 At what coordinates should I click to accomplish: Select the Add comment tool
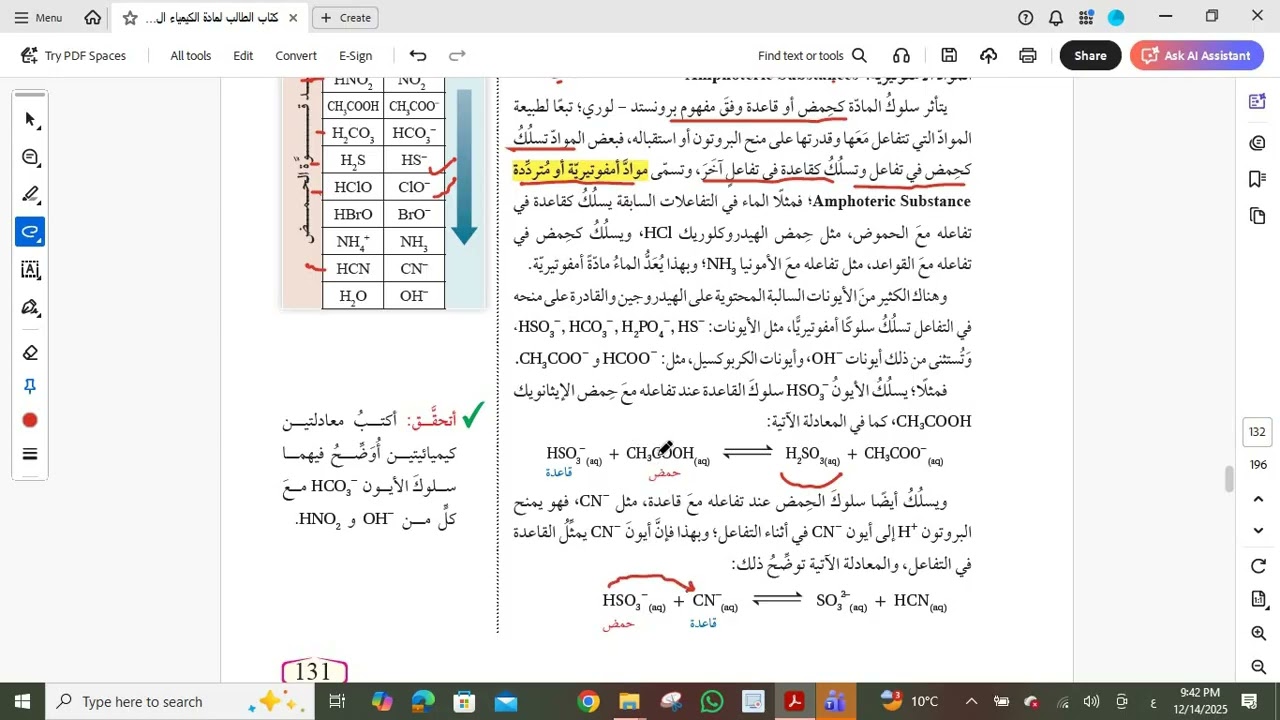(x=30, y=157)
